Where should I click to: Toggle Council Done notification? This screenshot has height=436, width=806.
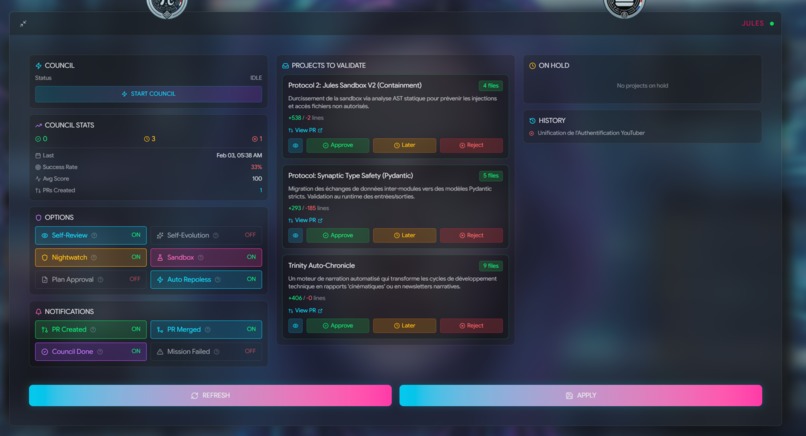coord(91,352)
